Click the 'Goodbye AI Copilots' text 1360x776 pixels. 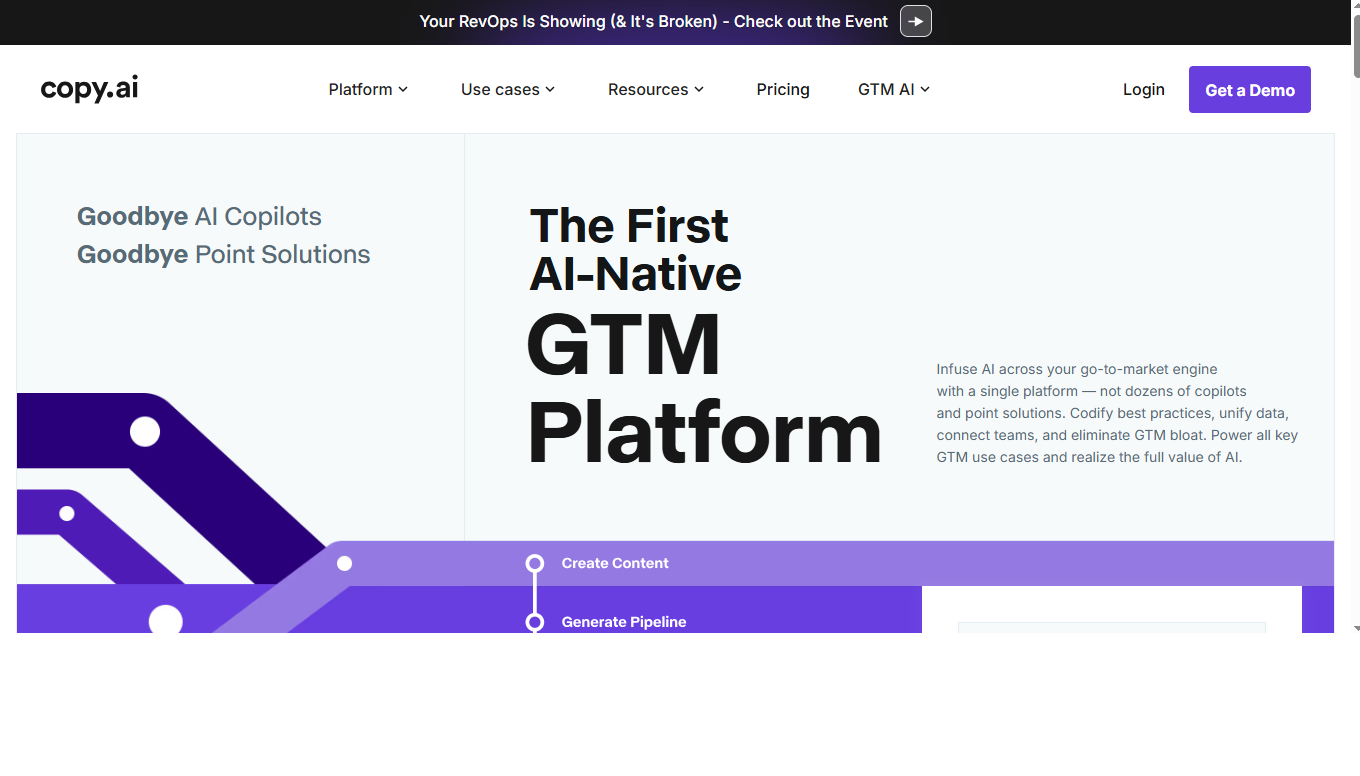199,217
